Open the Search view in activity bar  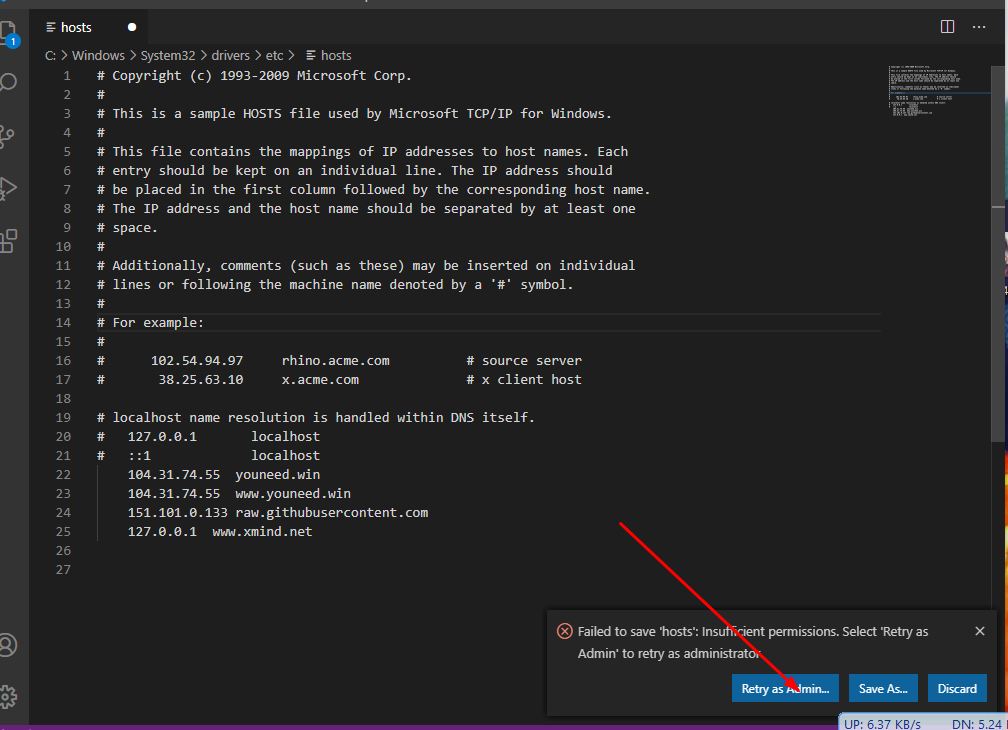coord(8,82)
